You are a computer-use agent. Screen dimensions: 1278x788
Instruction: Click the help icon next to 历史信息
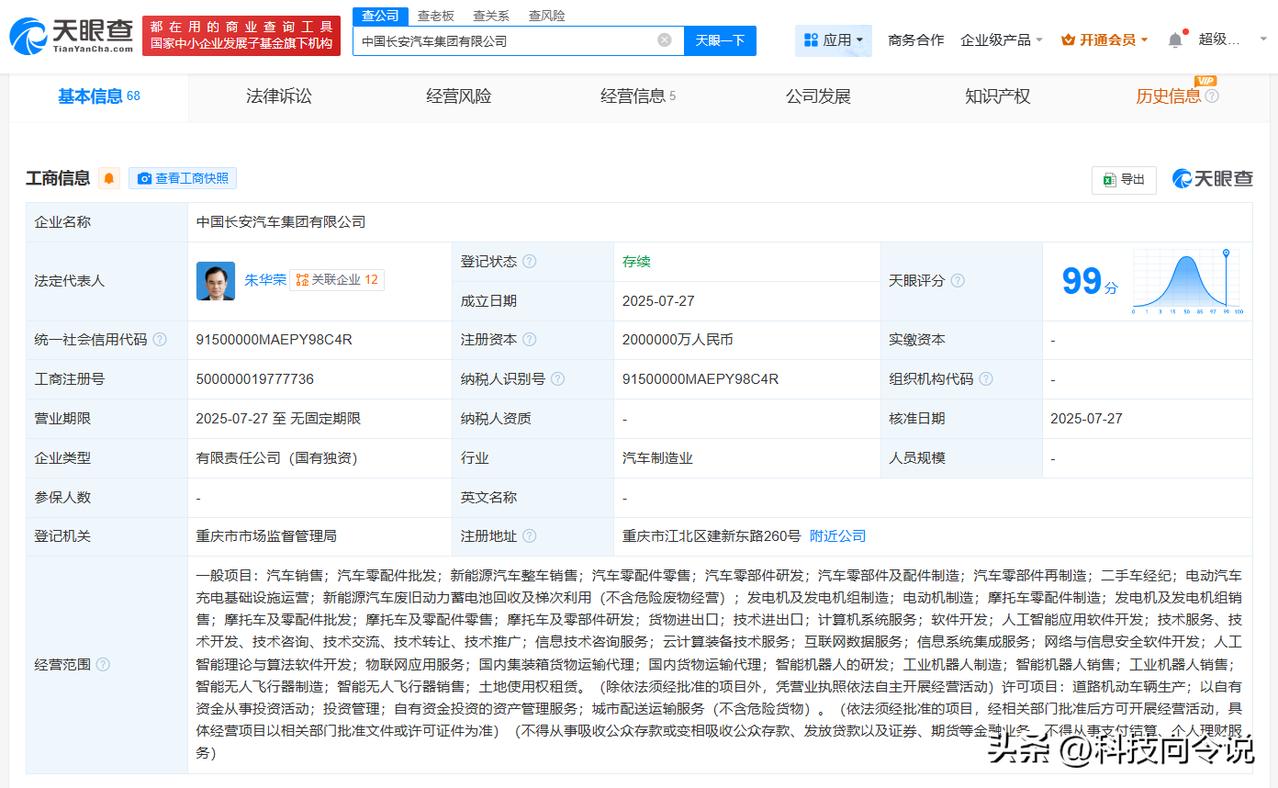pos(1211,96)
